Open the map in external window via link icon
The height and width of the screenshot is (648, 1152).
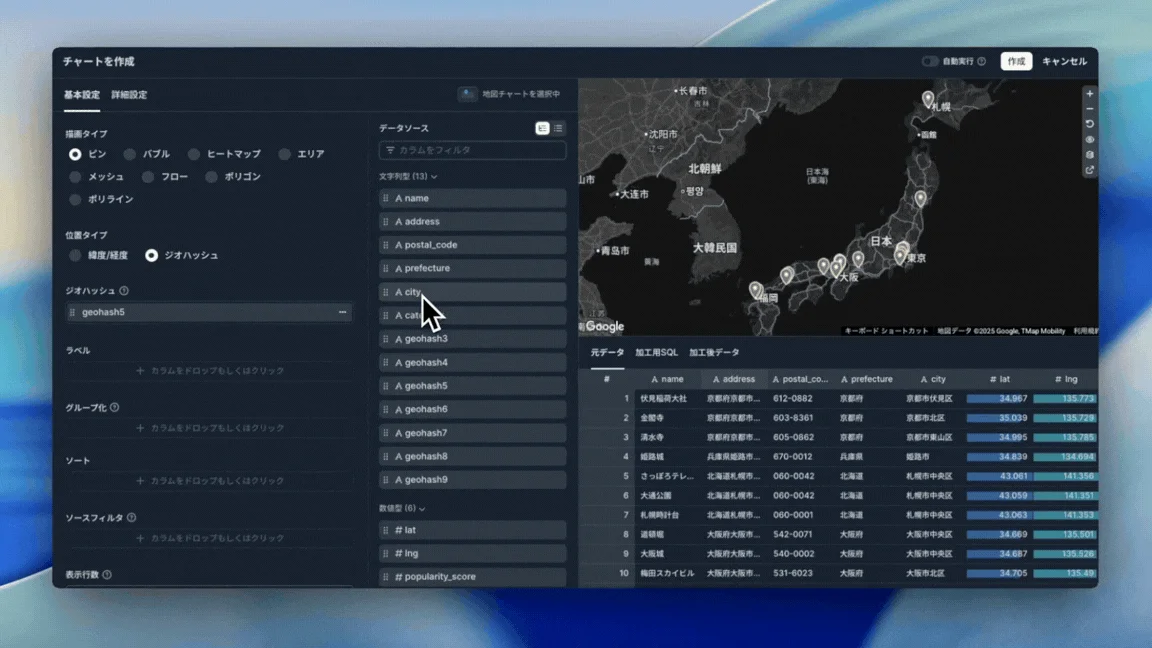point(1088,169)
